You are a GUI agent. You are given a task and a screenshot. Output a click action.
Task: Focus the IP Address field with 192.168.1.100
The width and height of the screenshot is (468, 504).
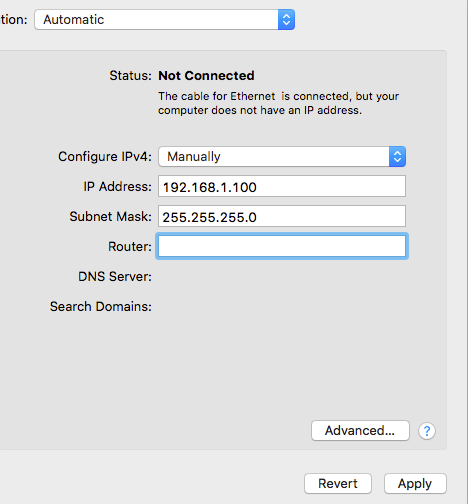point(282,186)
